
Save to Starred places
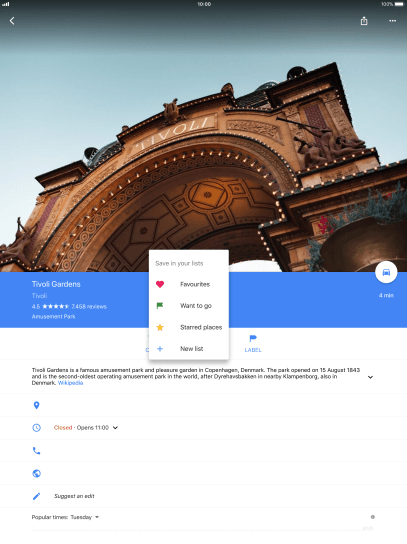pyautogui.click(x=189, y=327)
